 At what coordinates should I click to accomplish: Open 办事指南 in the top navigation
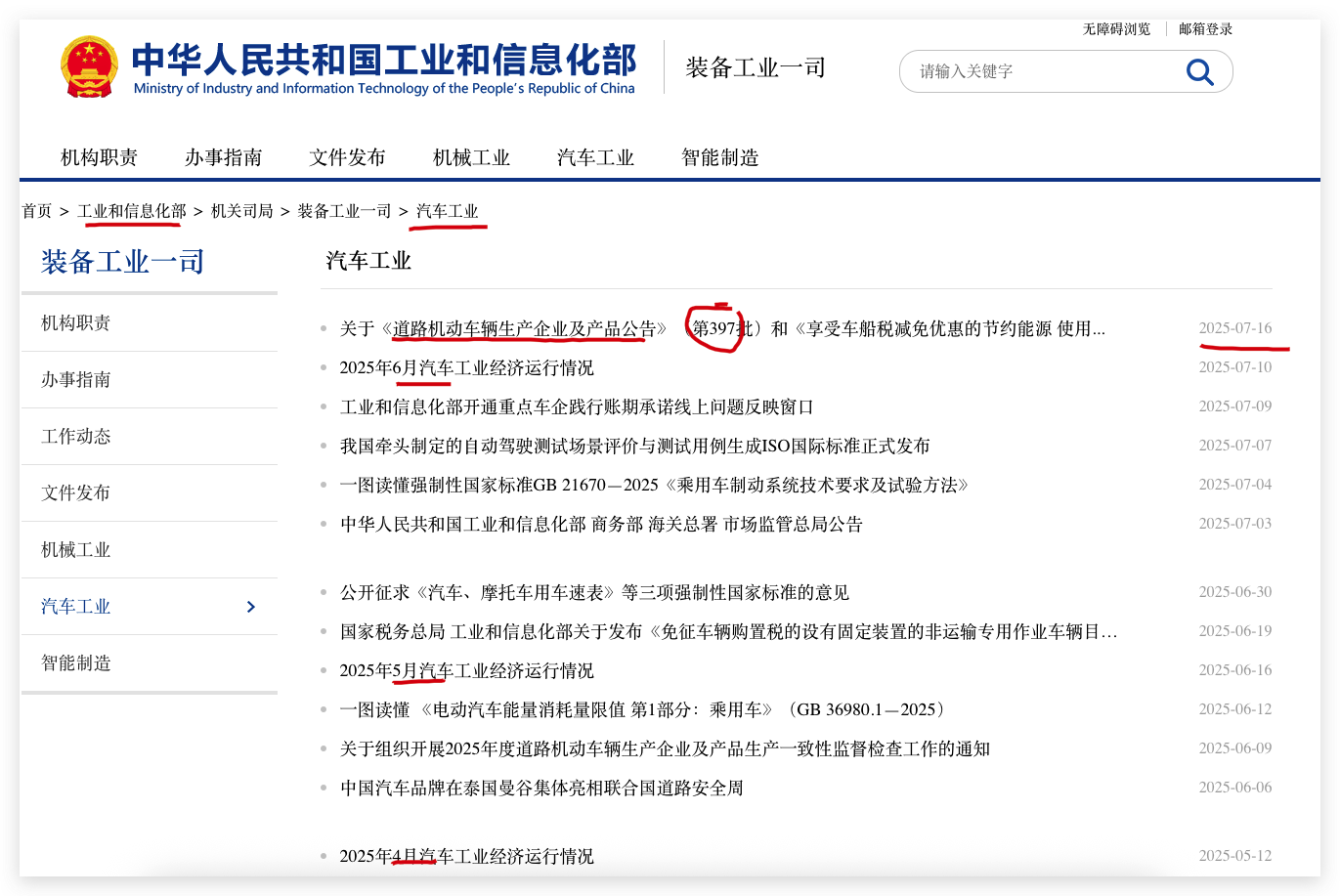[x=223, y=157]
